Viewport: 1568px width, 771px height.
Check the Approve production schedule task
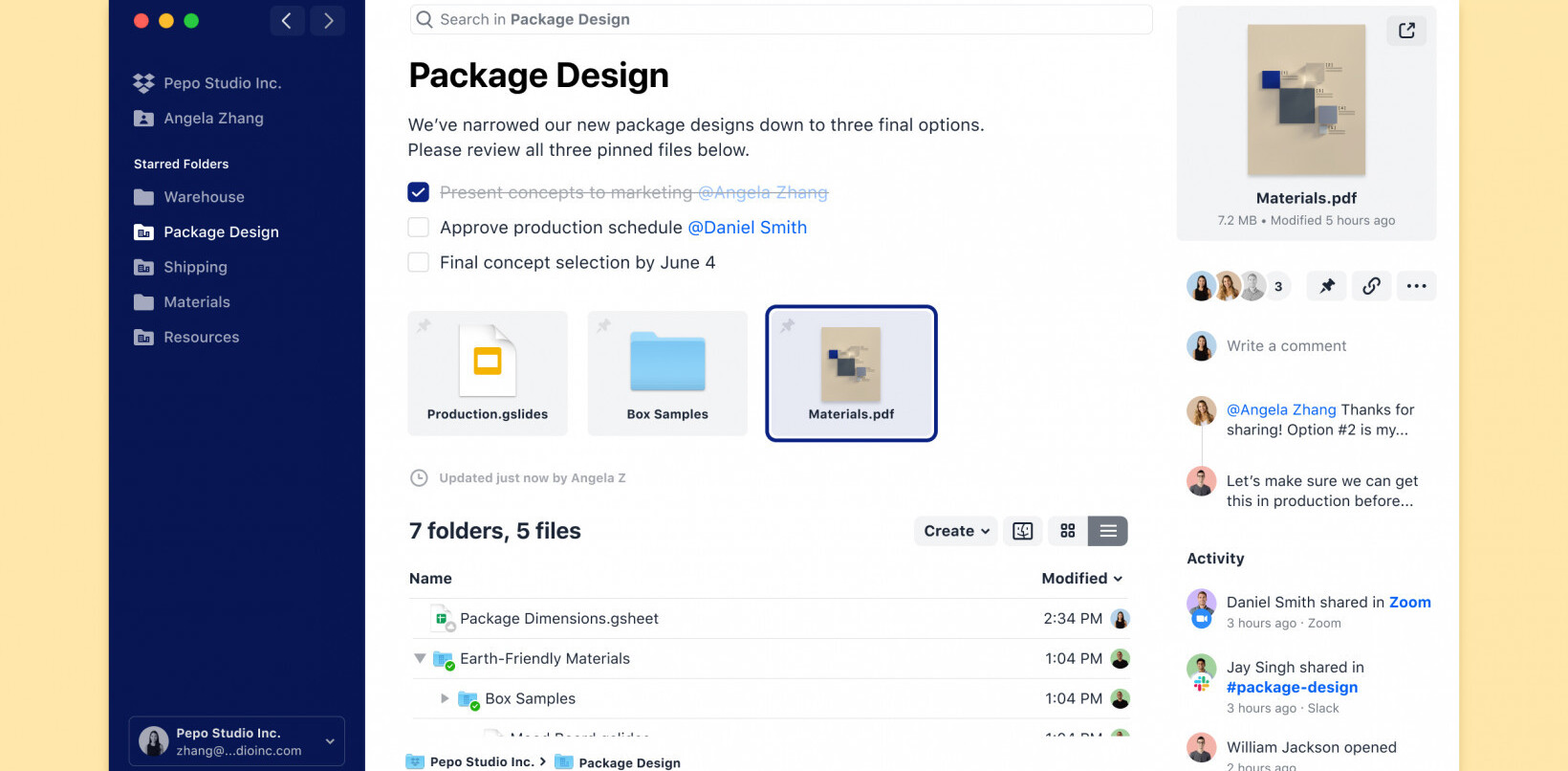(419, 228)
